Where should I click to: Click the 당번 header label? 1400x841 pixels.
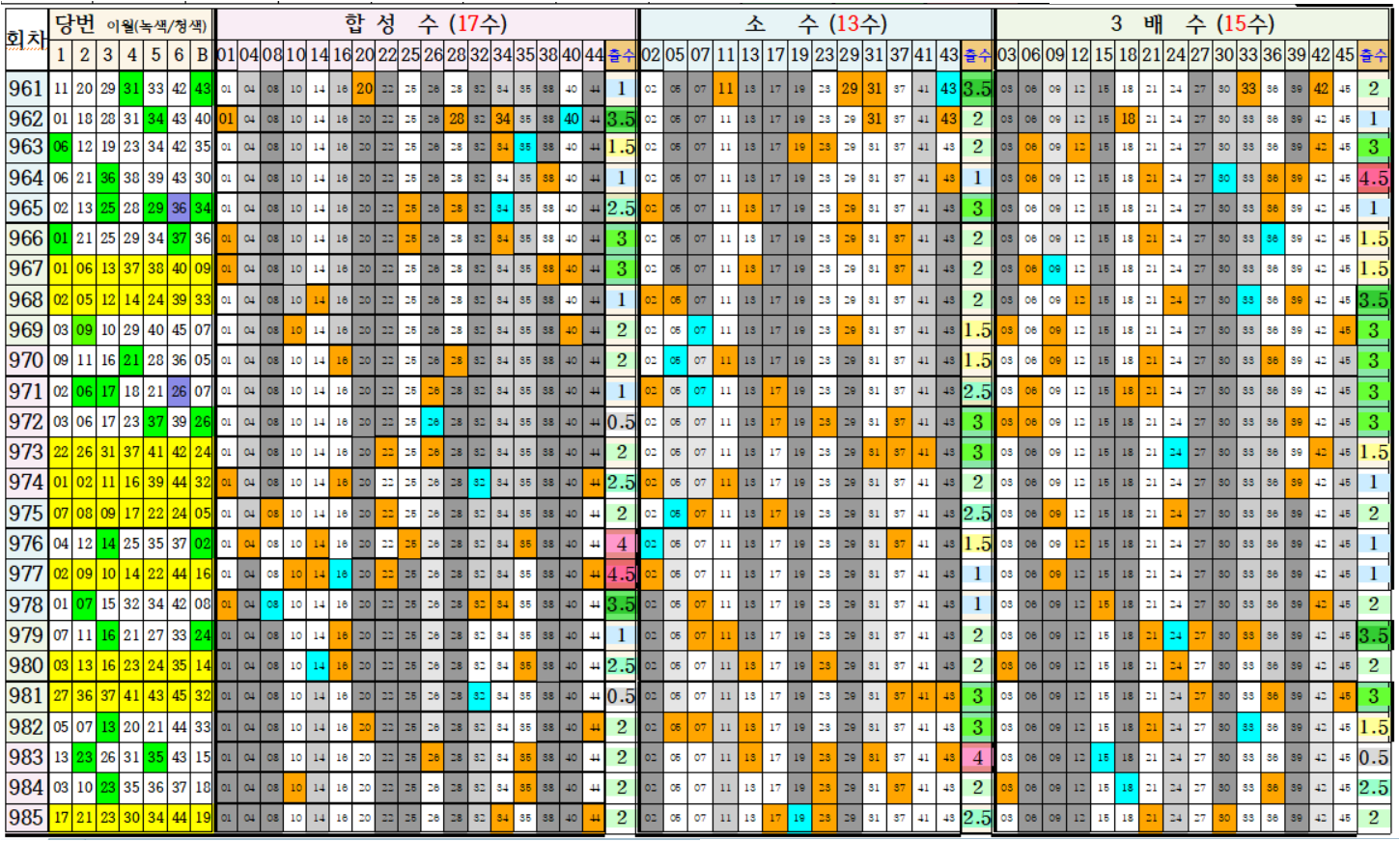[74, 24]
